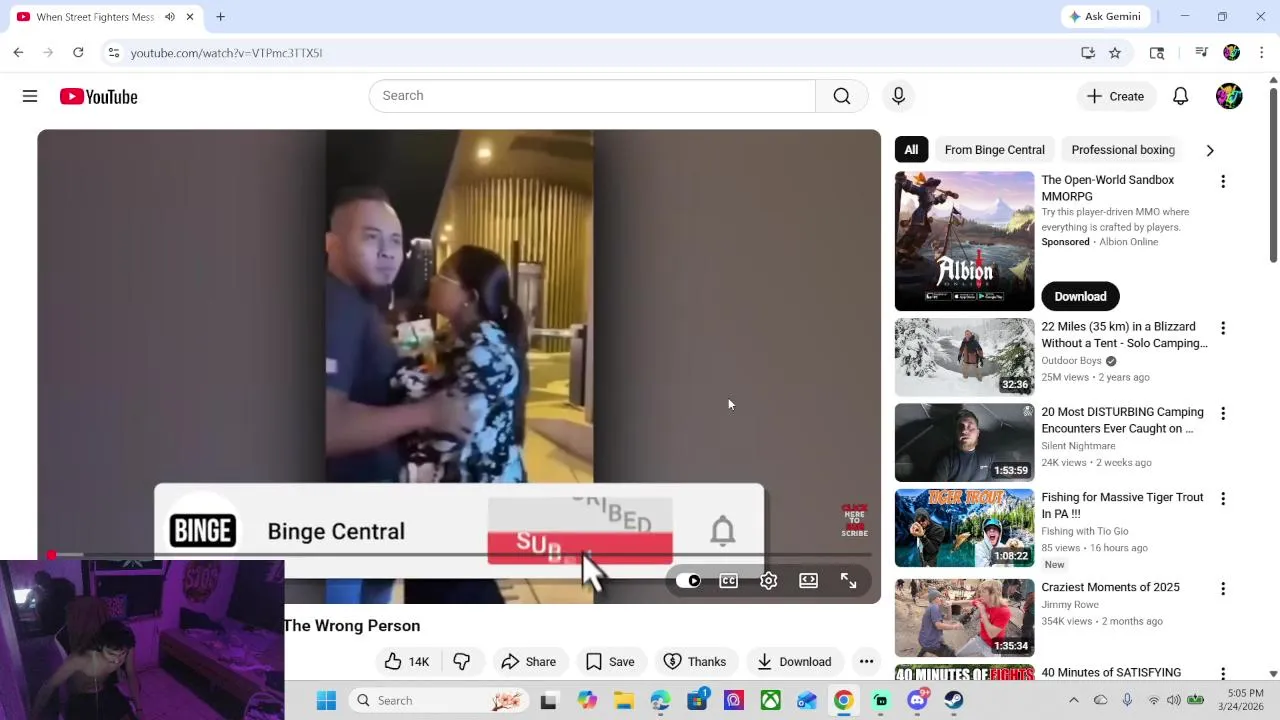Open the Windows Start menu

pos(326,700)
